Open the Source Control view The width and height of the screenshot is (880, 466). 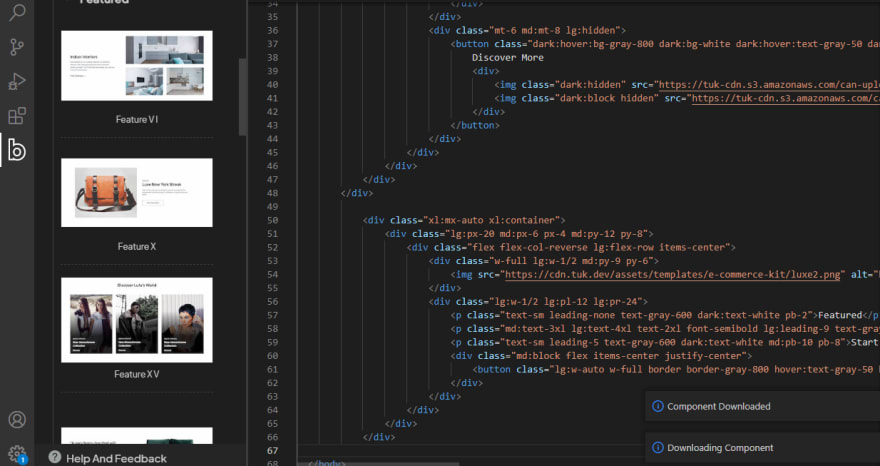tap(17, 47)
